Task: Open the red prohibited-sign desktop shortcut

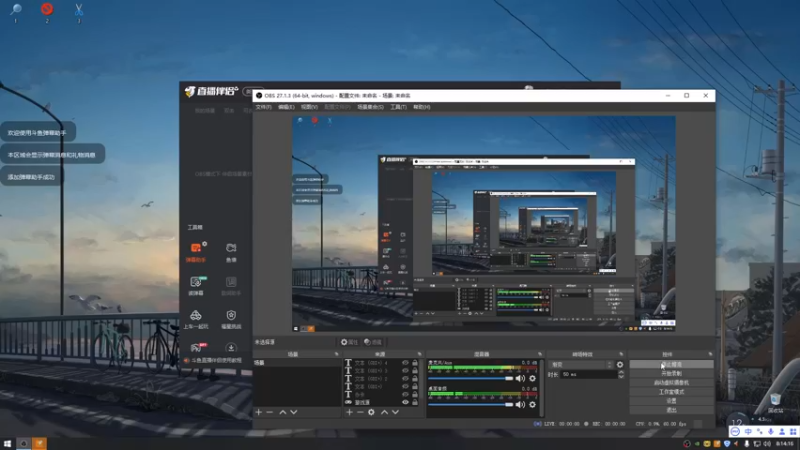Action: point(47,10)
